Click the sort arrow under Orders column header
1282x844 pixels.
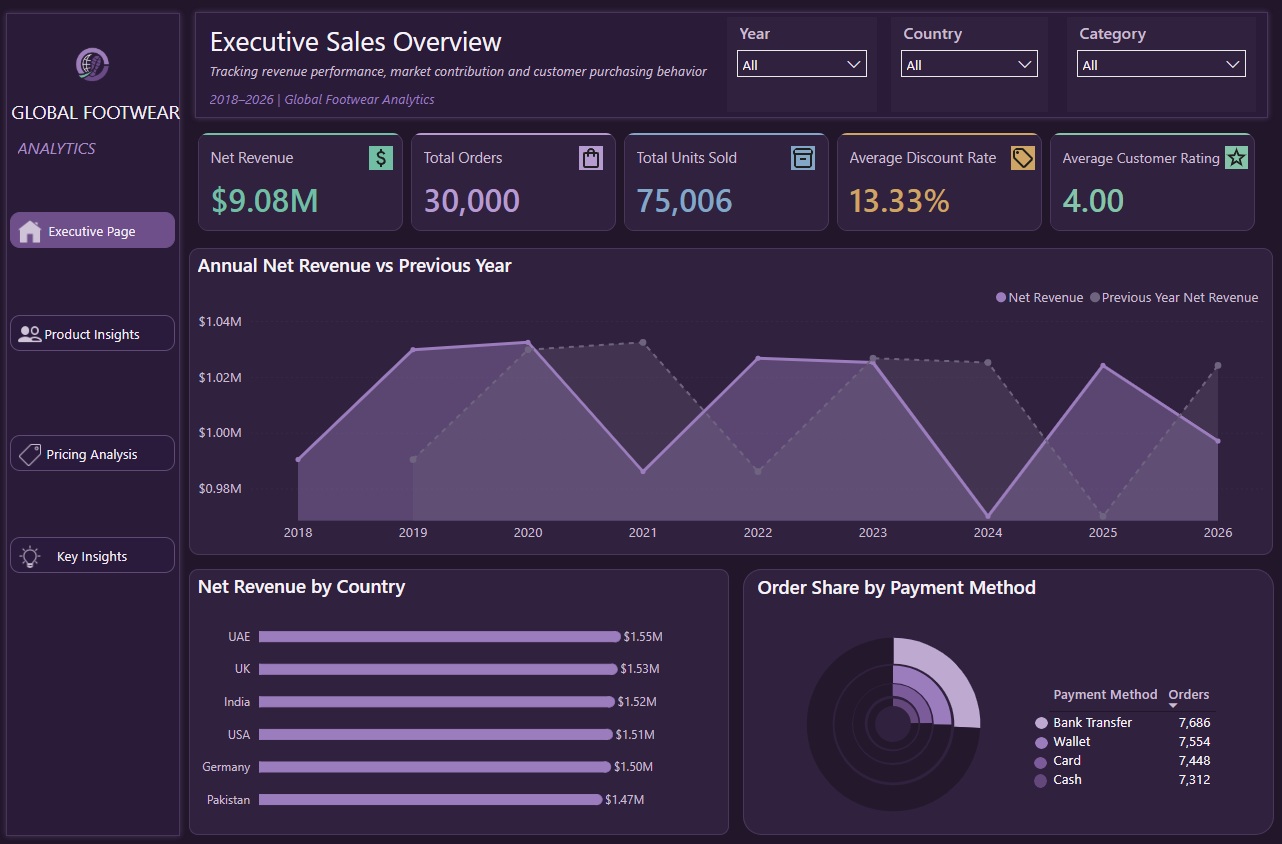coord(1173,706)
